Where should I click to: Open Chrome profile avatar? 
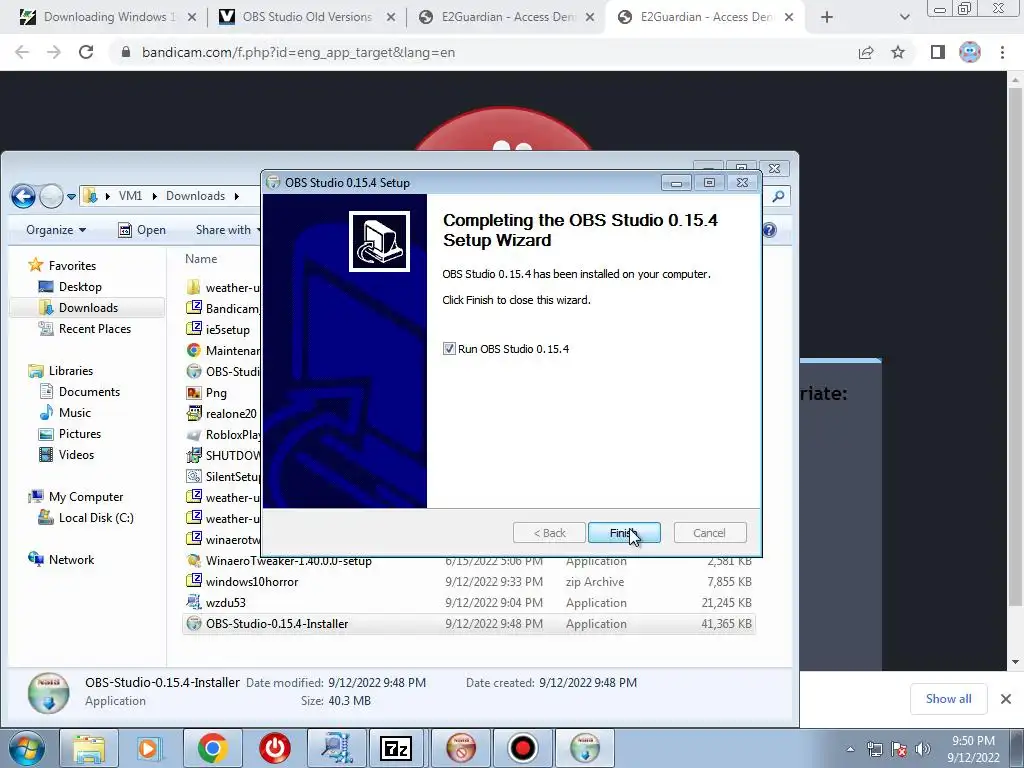[x=970, y=52]
